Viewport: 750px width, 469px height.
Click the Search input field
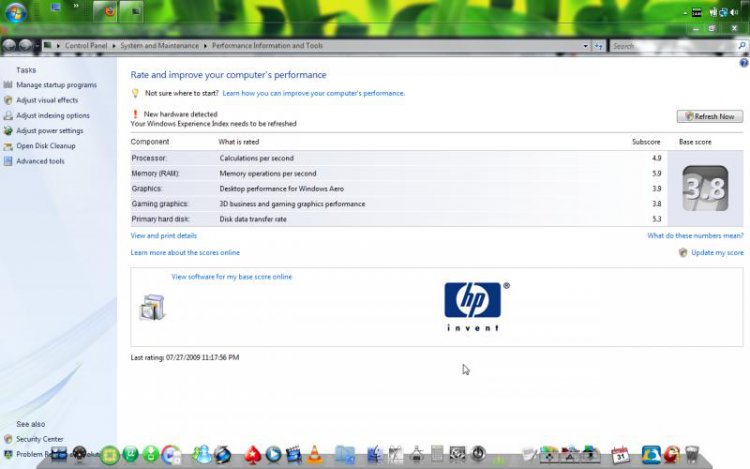pos(672,46)
